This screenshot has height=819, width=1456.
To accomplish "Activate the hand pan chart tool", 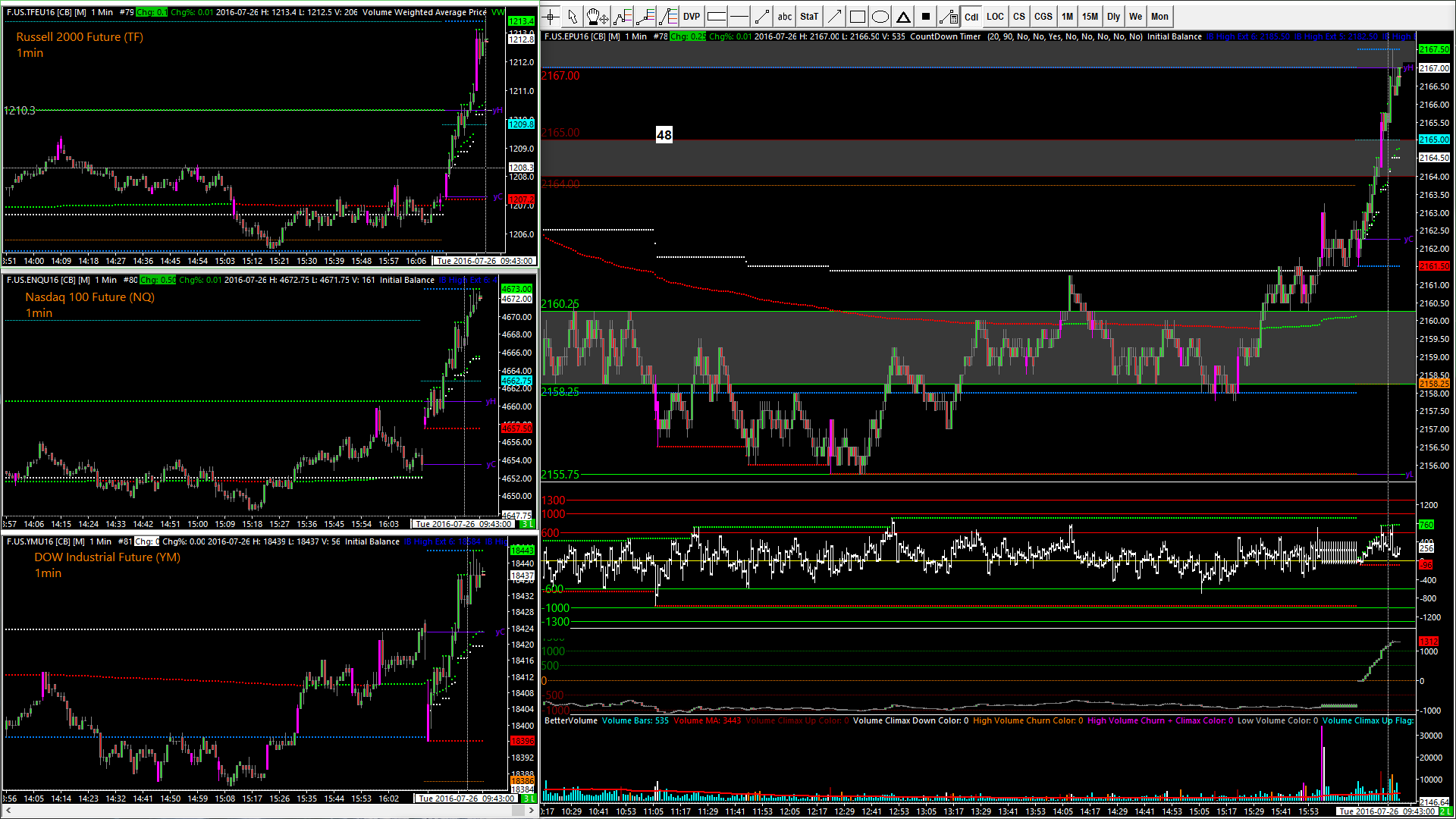I will (598, 17).
